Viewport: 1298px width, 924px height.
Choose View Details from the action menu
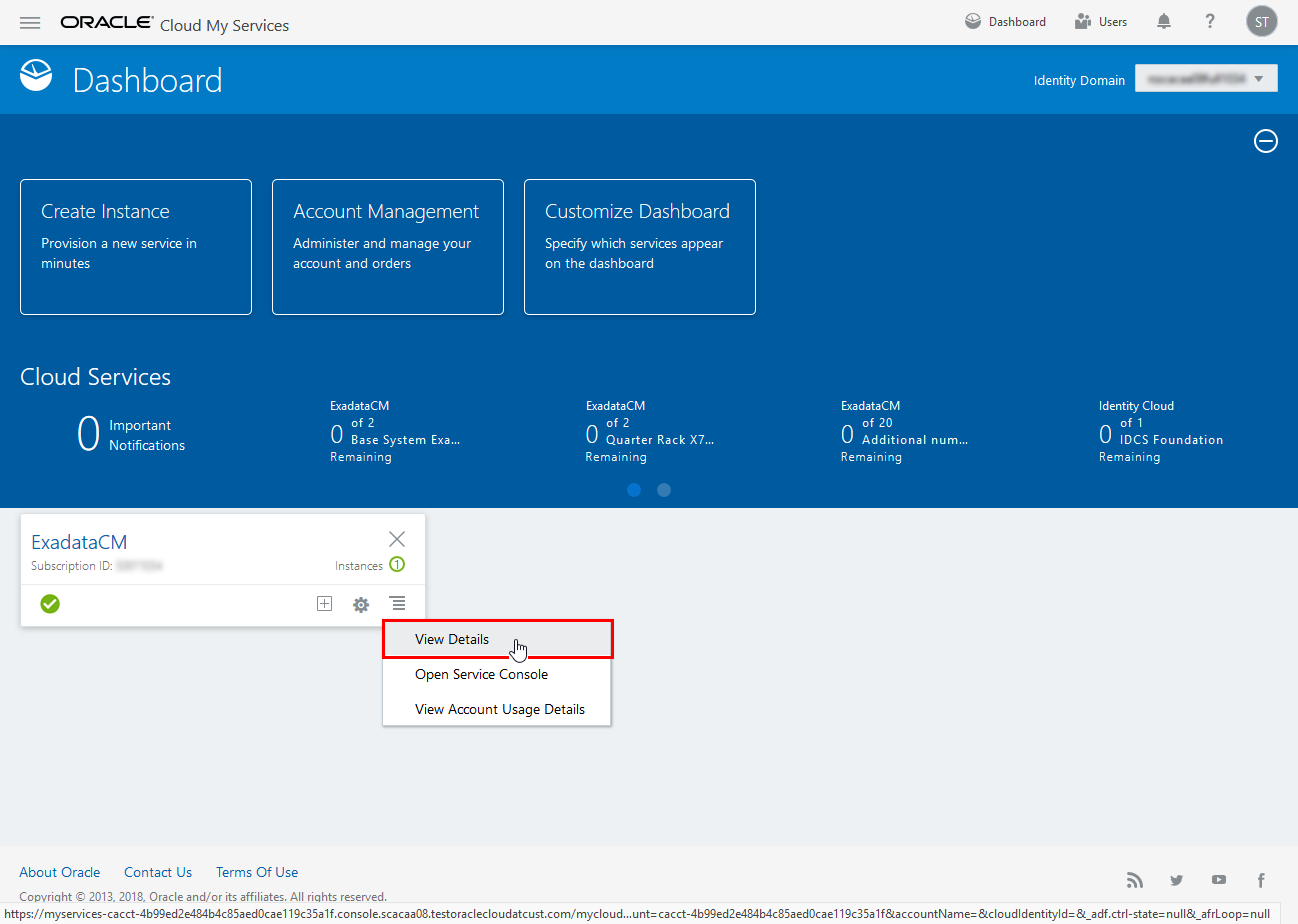tap(498, 639)
